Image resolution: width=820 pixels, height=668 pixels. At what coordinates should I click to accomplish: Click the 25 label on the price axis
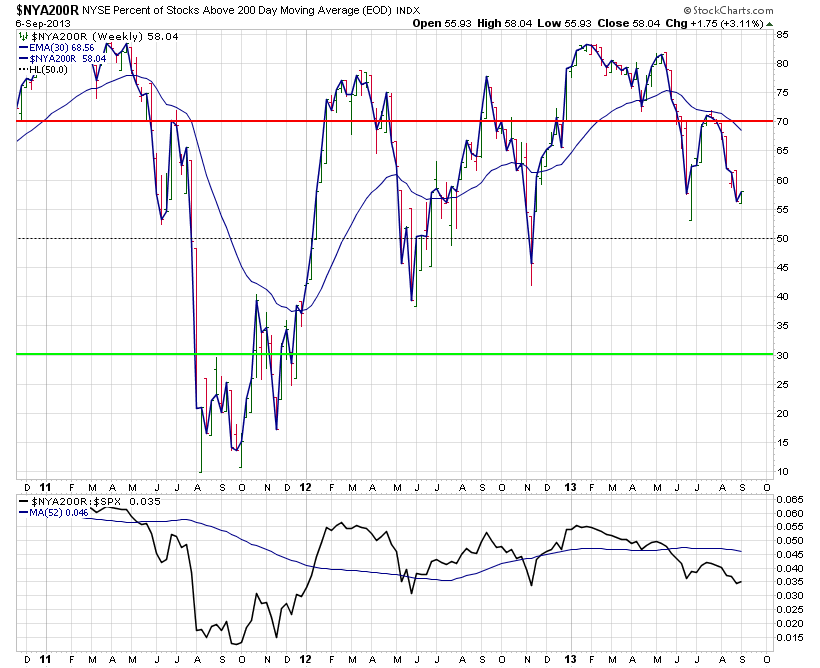782,384
